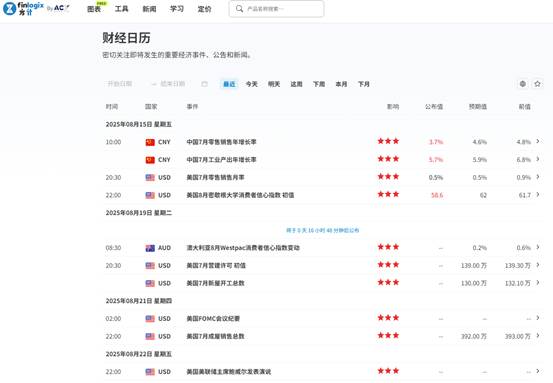Click the Australia flag in AUD row

tap(150, 248)
